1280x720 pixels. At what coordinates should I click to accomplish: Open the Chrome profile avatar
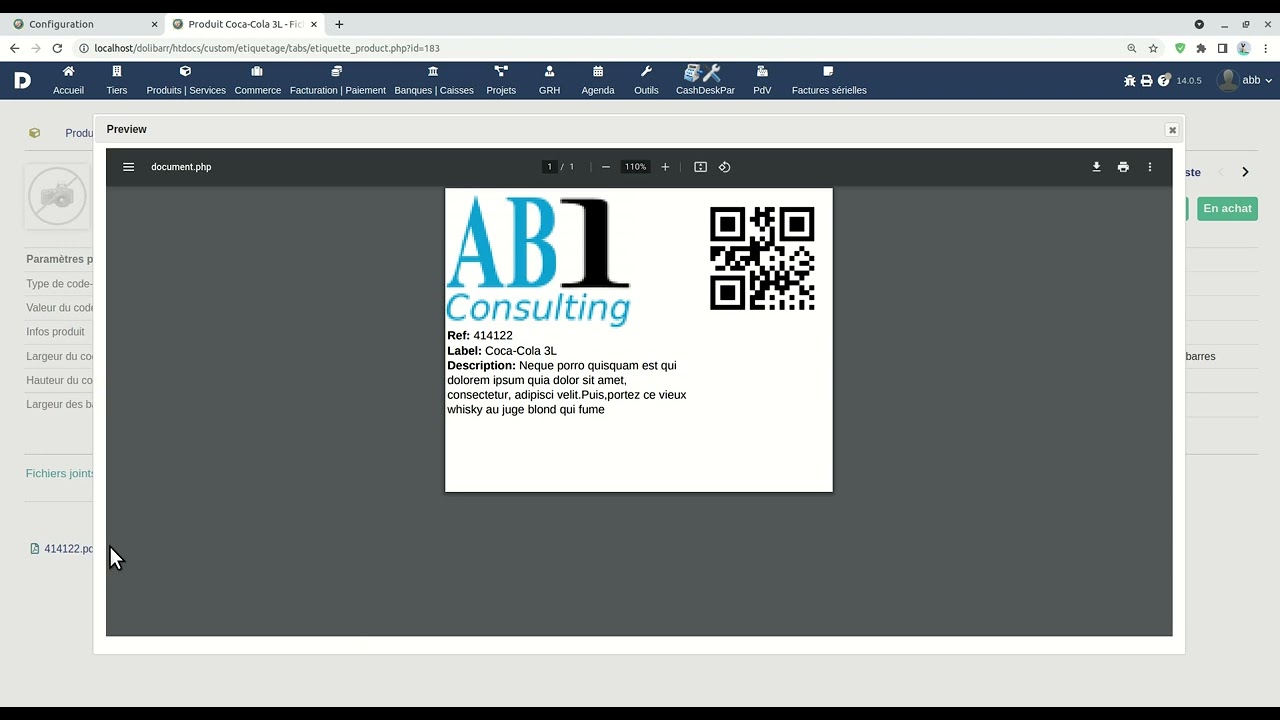(x=1244, y=48)
